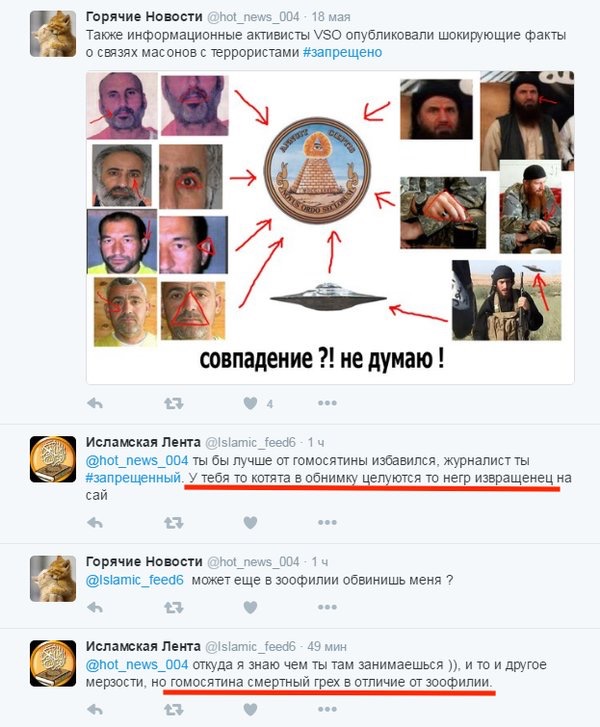Retweet the first Исламская Лента tweet

pos(173,523)
